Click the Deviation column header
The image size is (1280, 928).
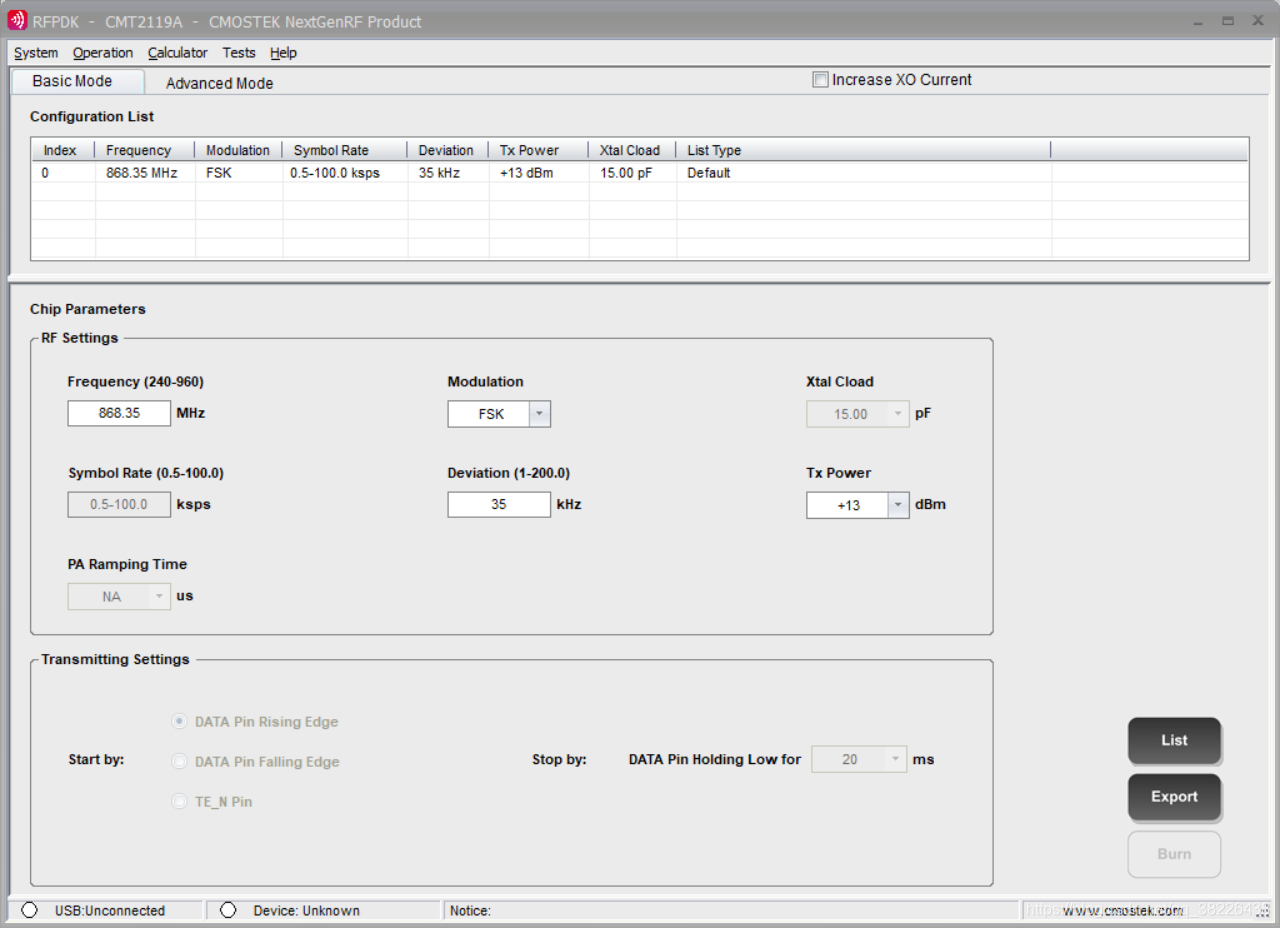coord(448,150)
